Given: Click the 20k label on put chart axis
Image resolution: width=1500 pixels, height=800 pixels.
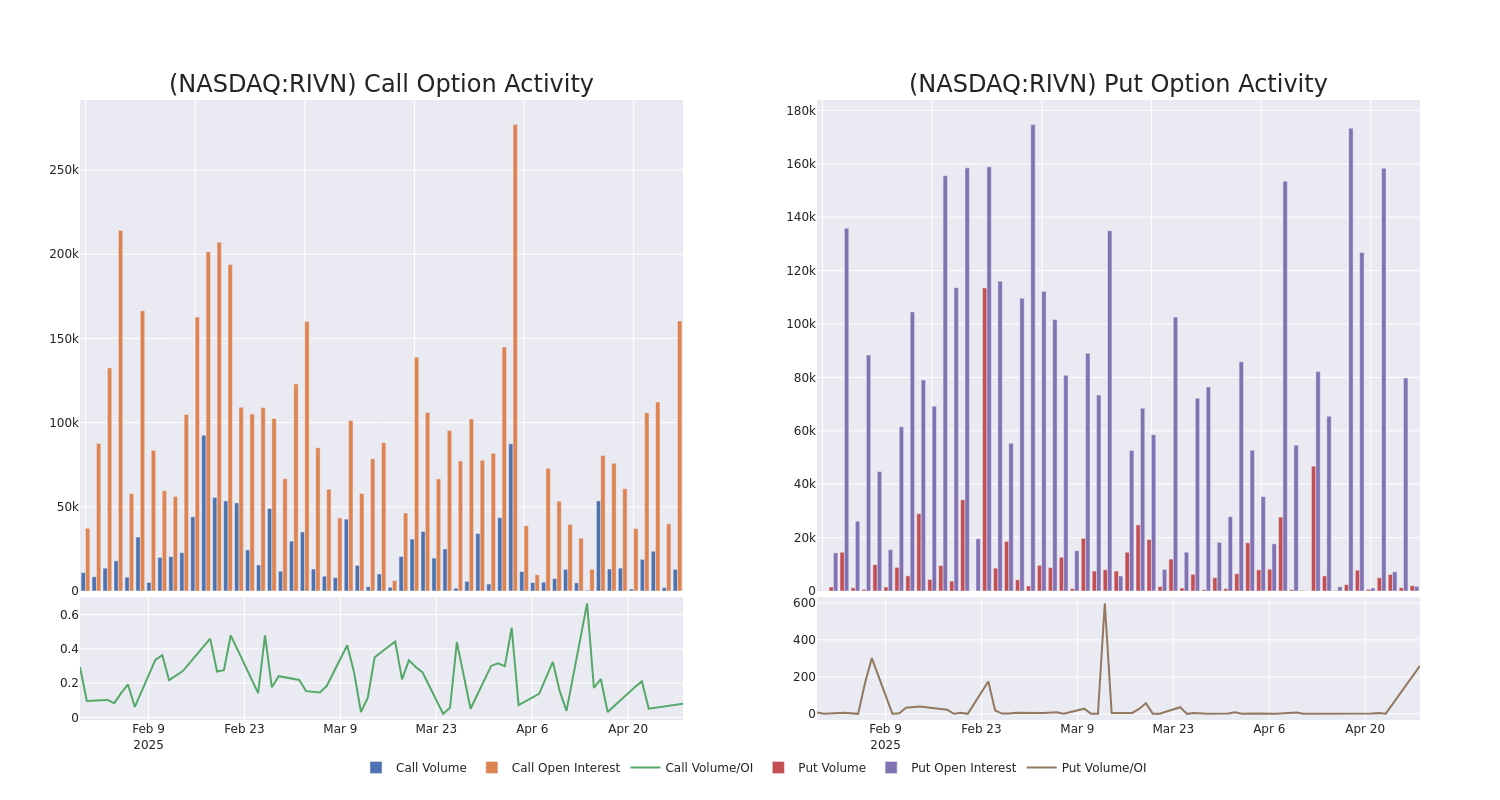Looking at the screenshot, I should point(804,537).
